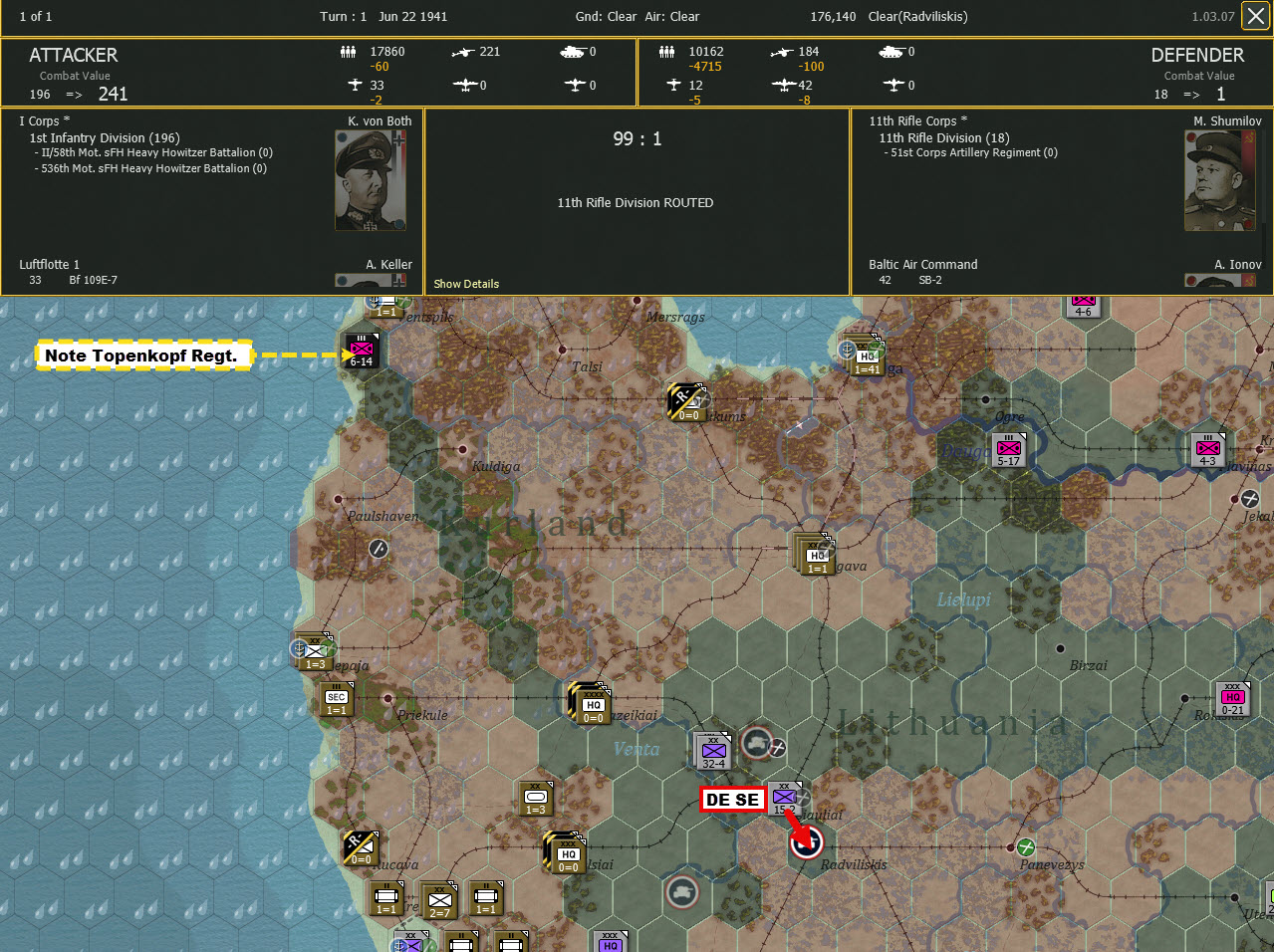The width and height of the screenshot is (1274, 952).
Task: Click 51st Corps Artillery Regiment entry
Action: pos(970,153)
